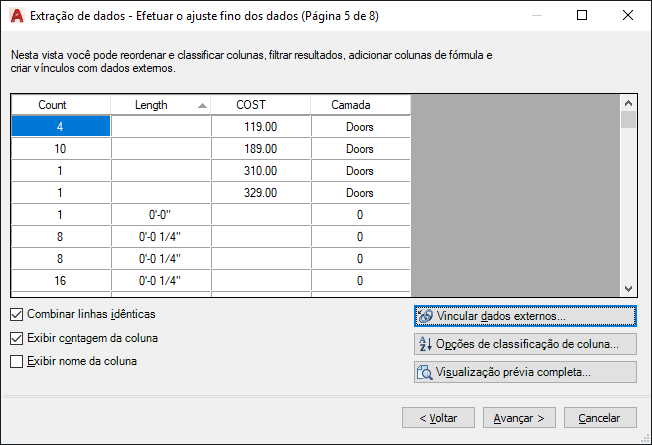The height and width of the screenshot is (445, 652).
Task: Proceed with the Avançar button
Action: tap(518, 417)
